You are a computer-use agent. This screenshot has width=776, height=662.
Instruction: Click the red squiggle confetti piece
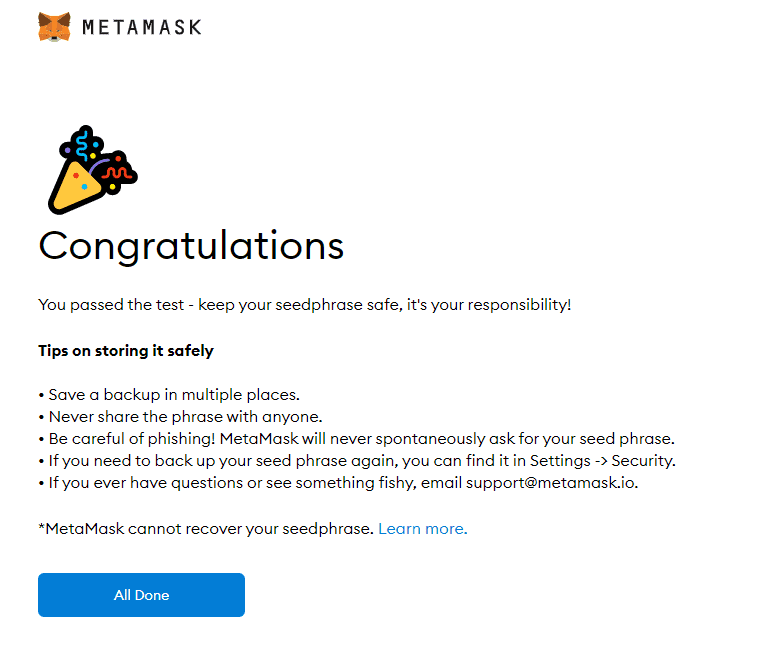pyautogui.click(x=115, y=174)
